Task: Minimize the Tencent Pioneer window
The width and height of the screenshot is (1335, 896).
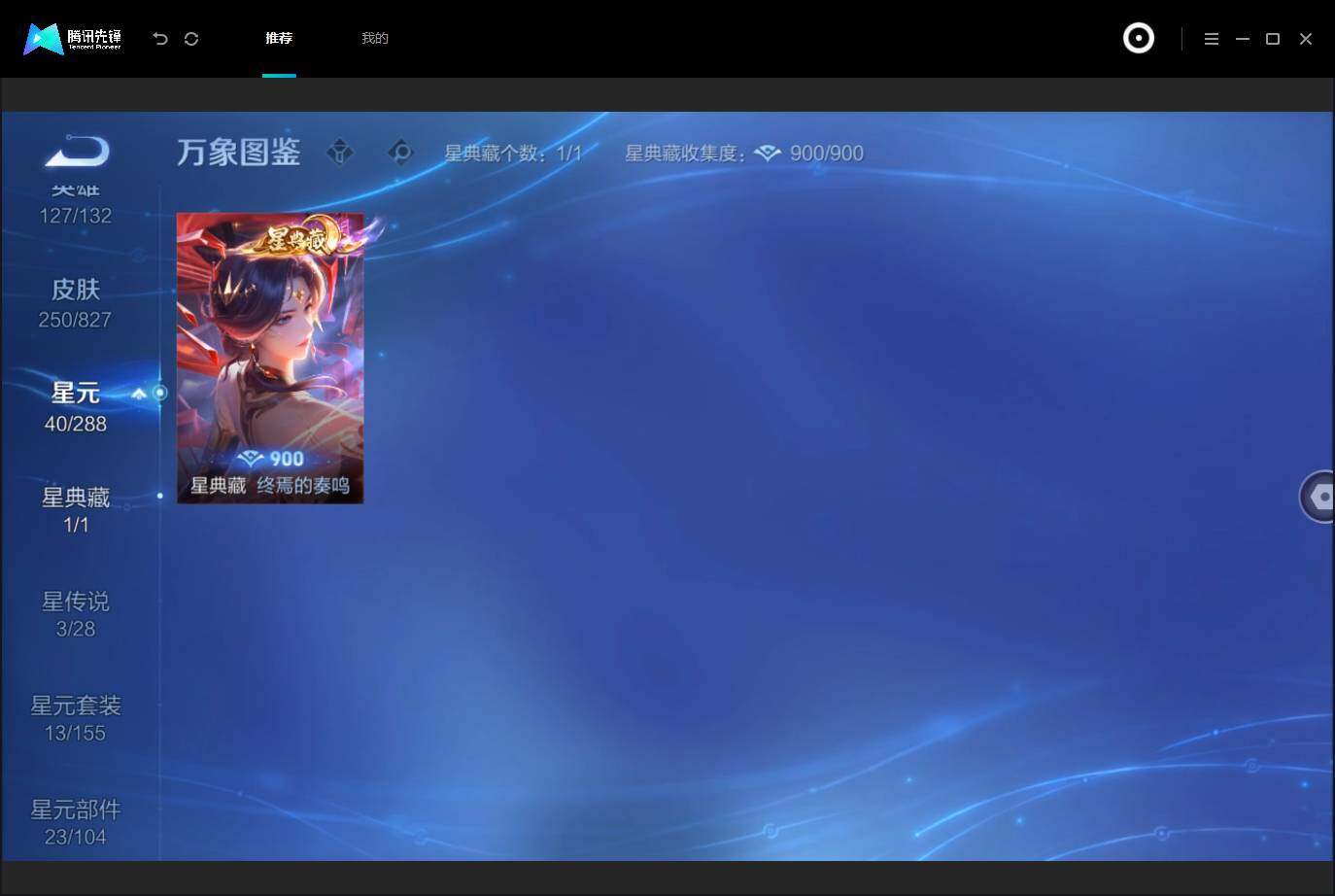Action: pos(1243,39)
